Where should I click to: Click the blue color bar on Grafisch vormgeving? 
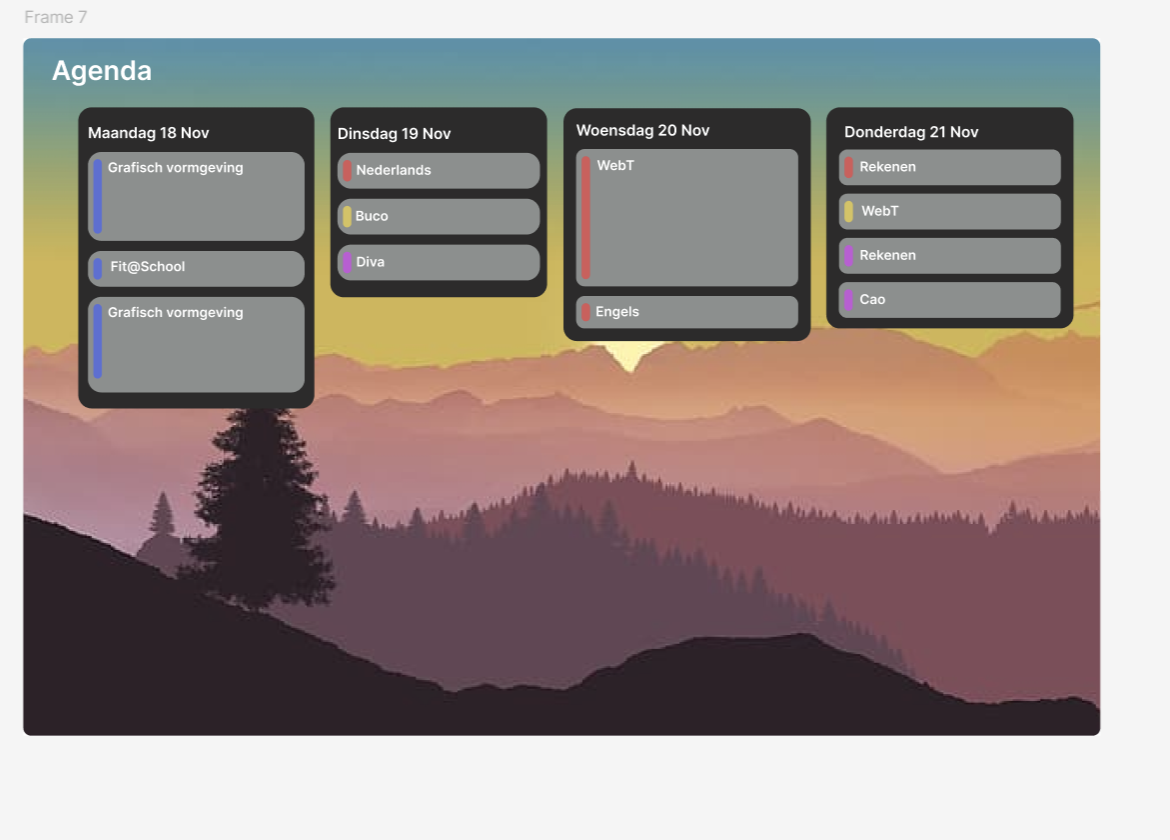[x=98, y=196]
